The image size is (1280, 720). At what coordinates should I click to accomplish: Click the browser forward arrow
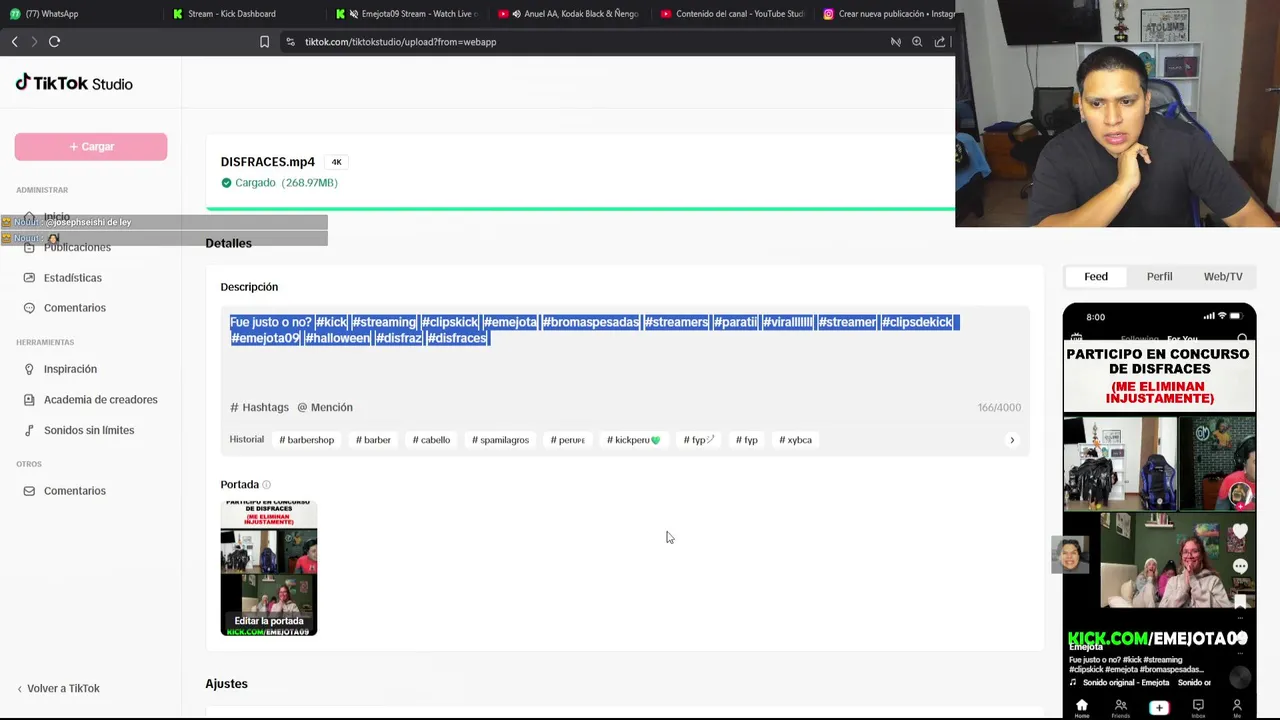click(33, 42)
